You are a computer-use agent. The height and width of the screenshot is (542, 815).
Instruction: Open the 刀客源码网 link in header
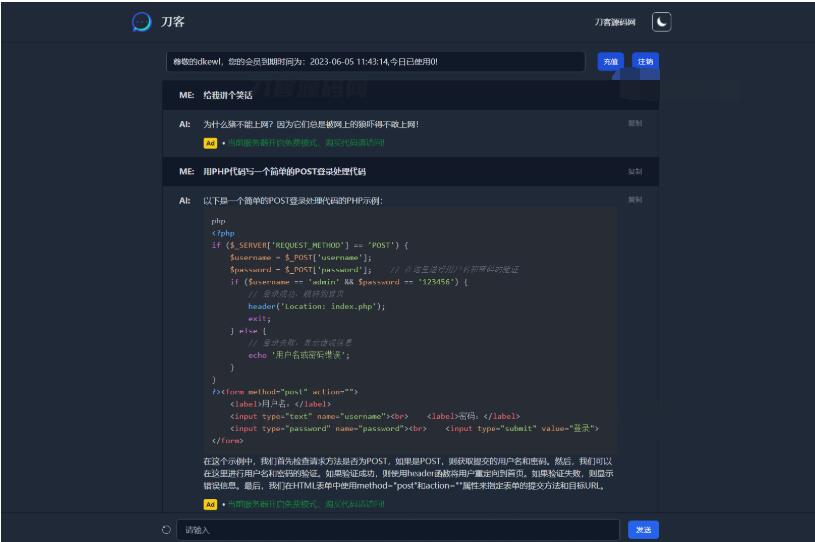616,22
